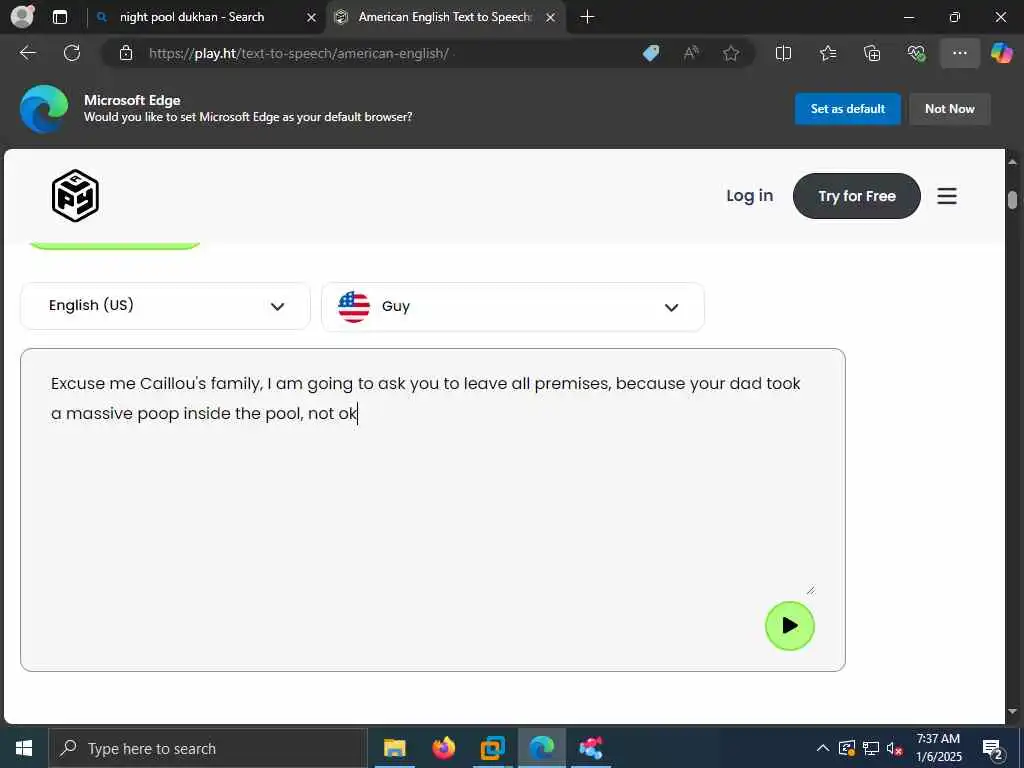
Task: Click the PlayHT cube logo
Action: (75, 195)
